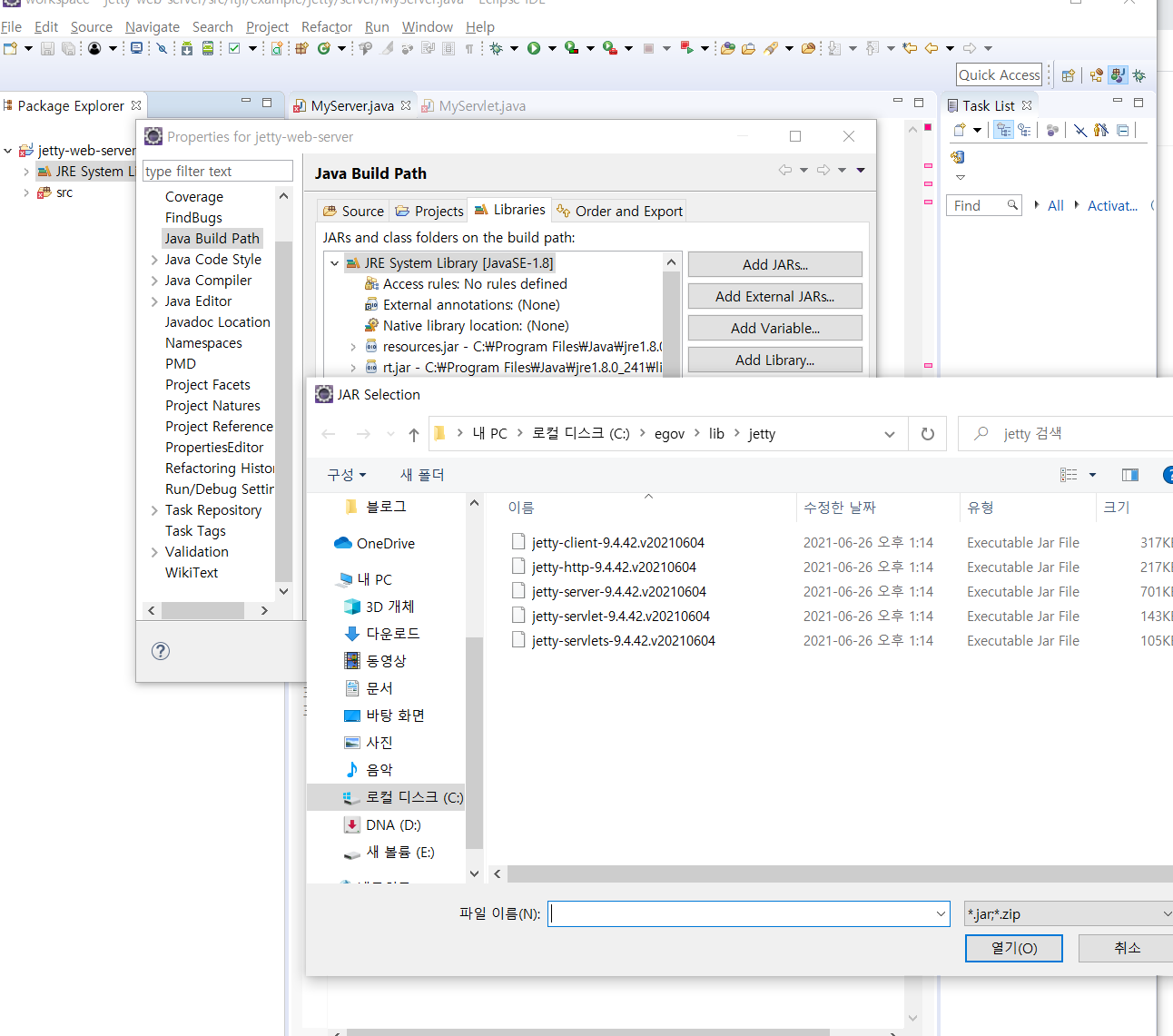Open the Refactor menu
This screenshot has height=1036, width=1173.
click(327, 27)
